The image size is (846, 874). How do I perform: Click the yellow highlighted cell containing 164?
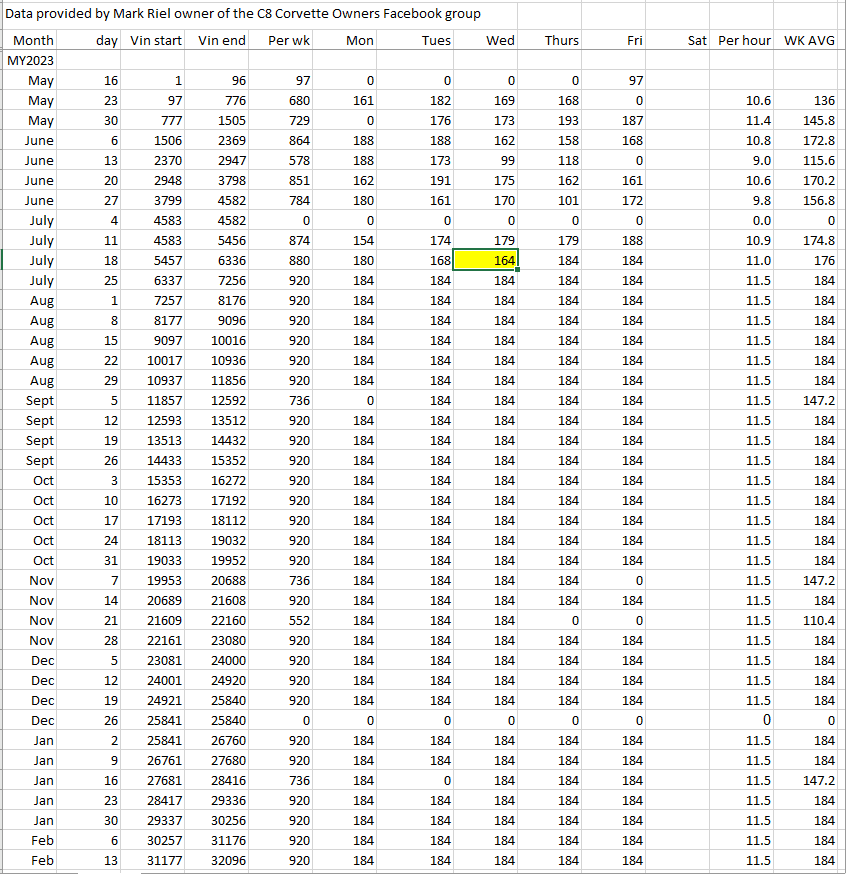(x=487, y=260)
